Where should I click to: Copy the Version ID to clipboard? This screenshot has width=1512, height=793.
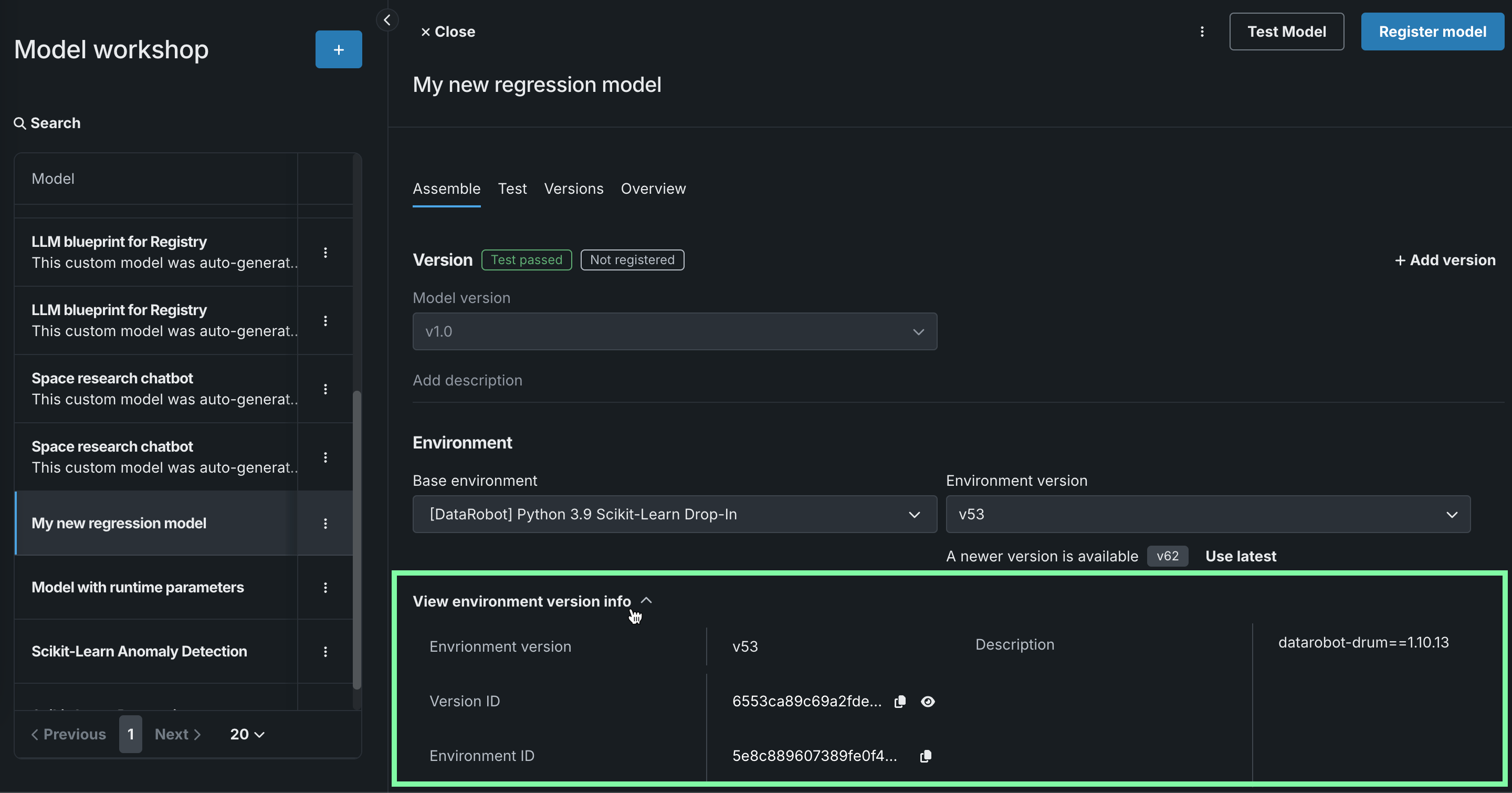click(900, 702)
